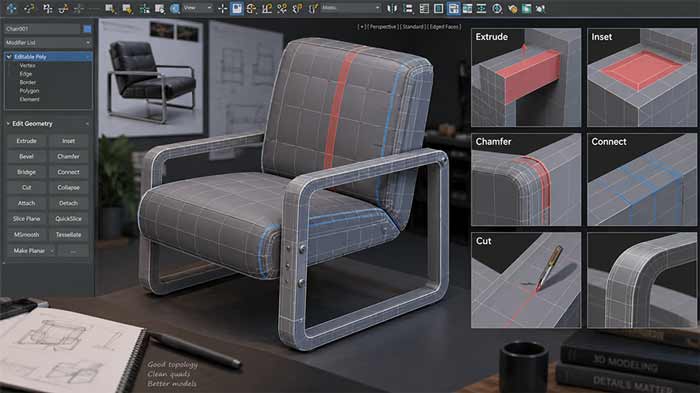Select the Vertex sub-object level
The height and width of the screenshot is (393, 700).
[27, 66]
